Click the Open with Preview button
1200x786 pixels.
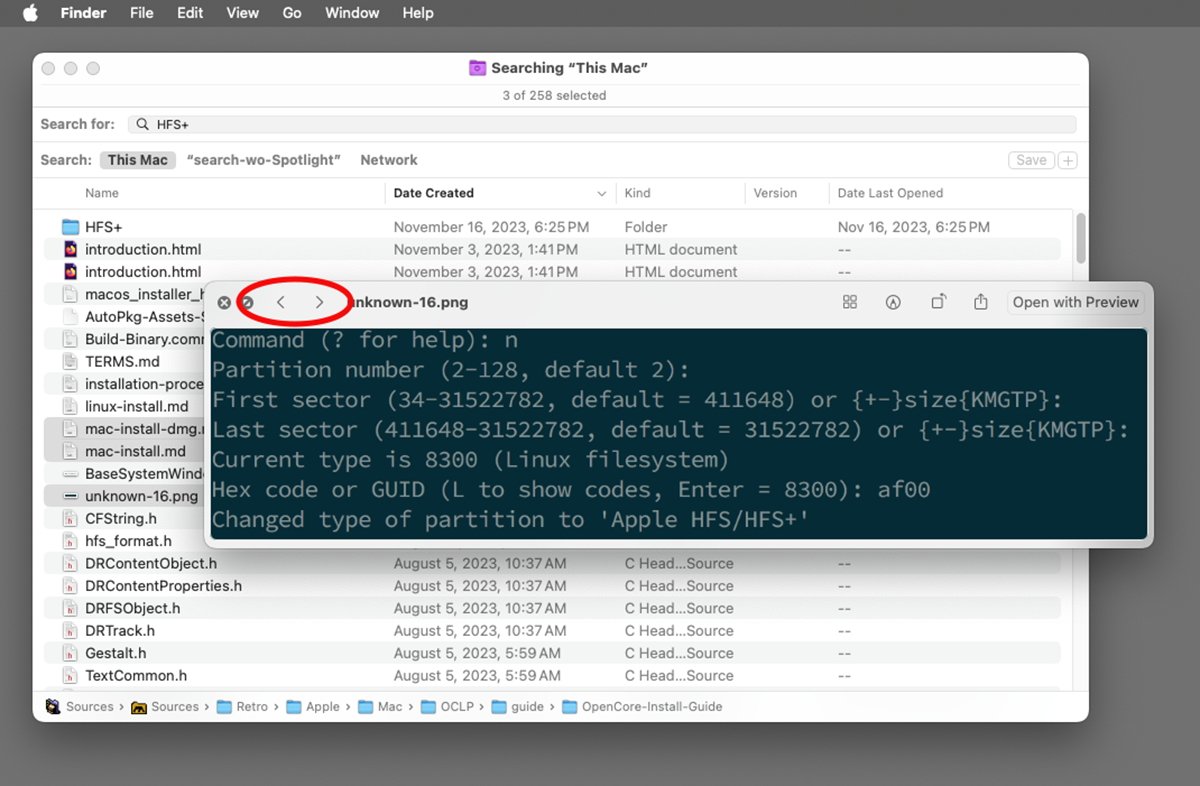pos(1075,302)
